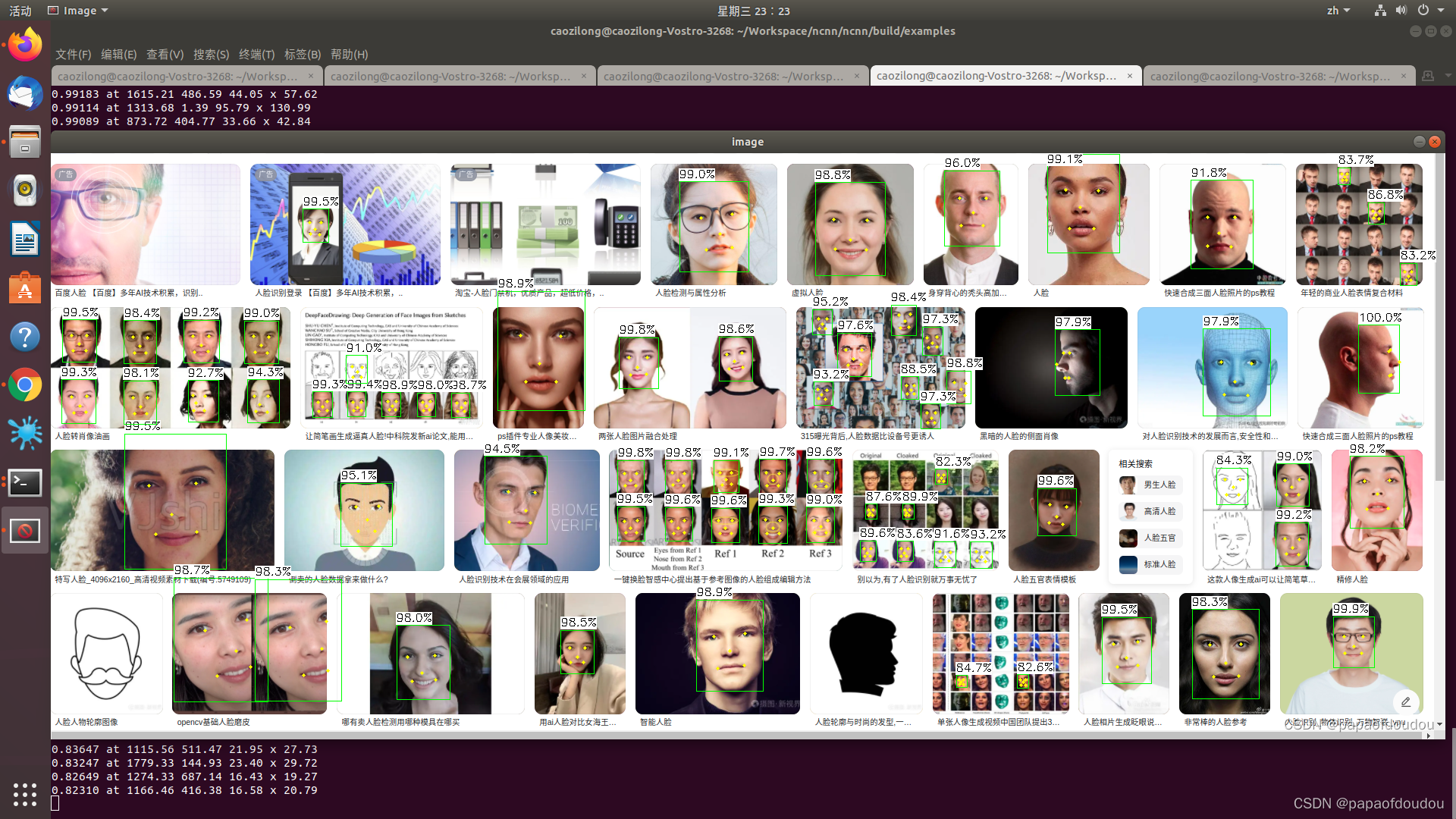Minimize the image window
Screen dimensions: 1456x819
tap(1419, 142)
